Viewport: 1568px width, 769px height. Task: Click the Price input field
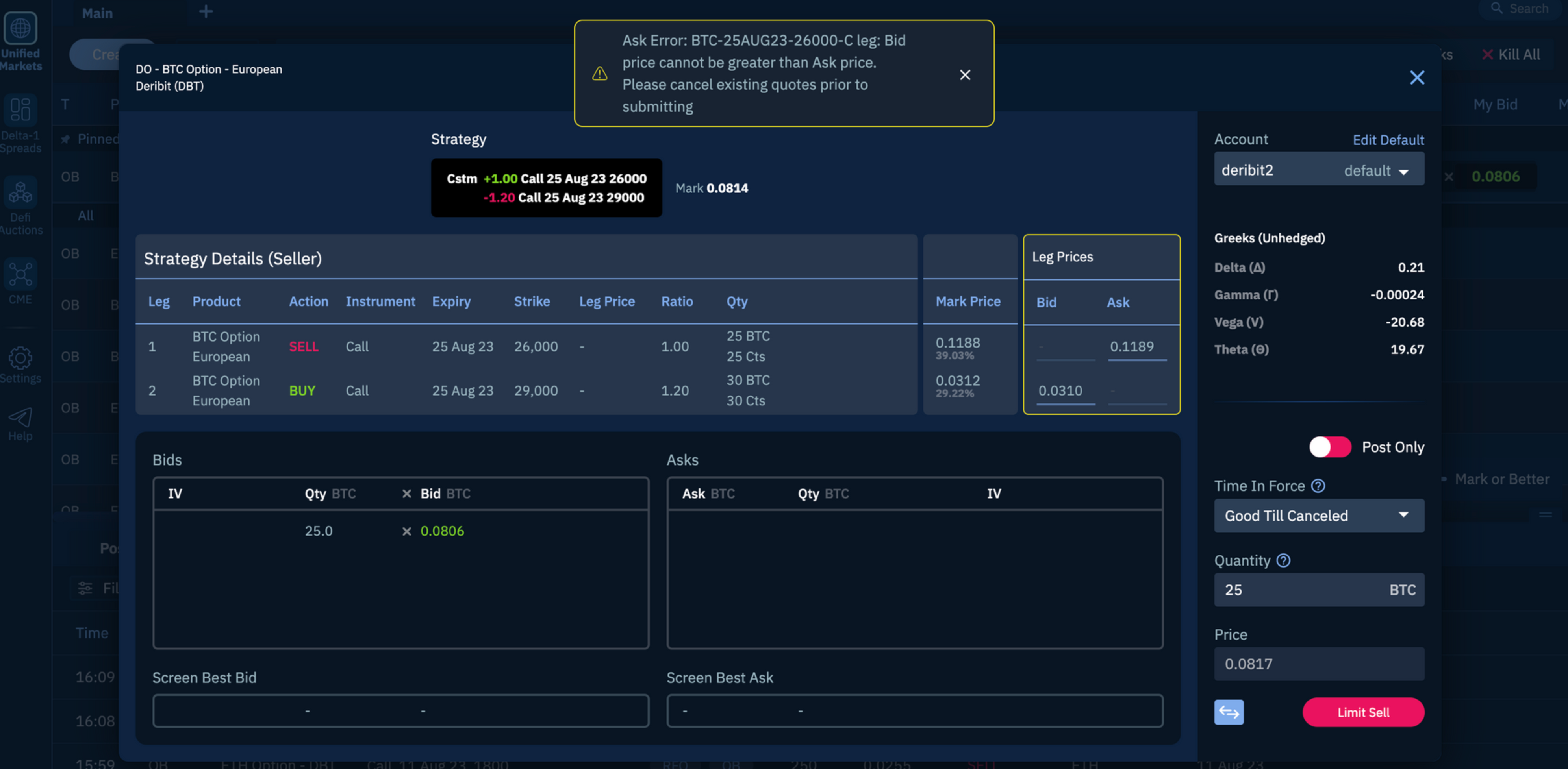tap(1318, 664)
